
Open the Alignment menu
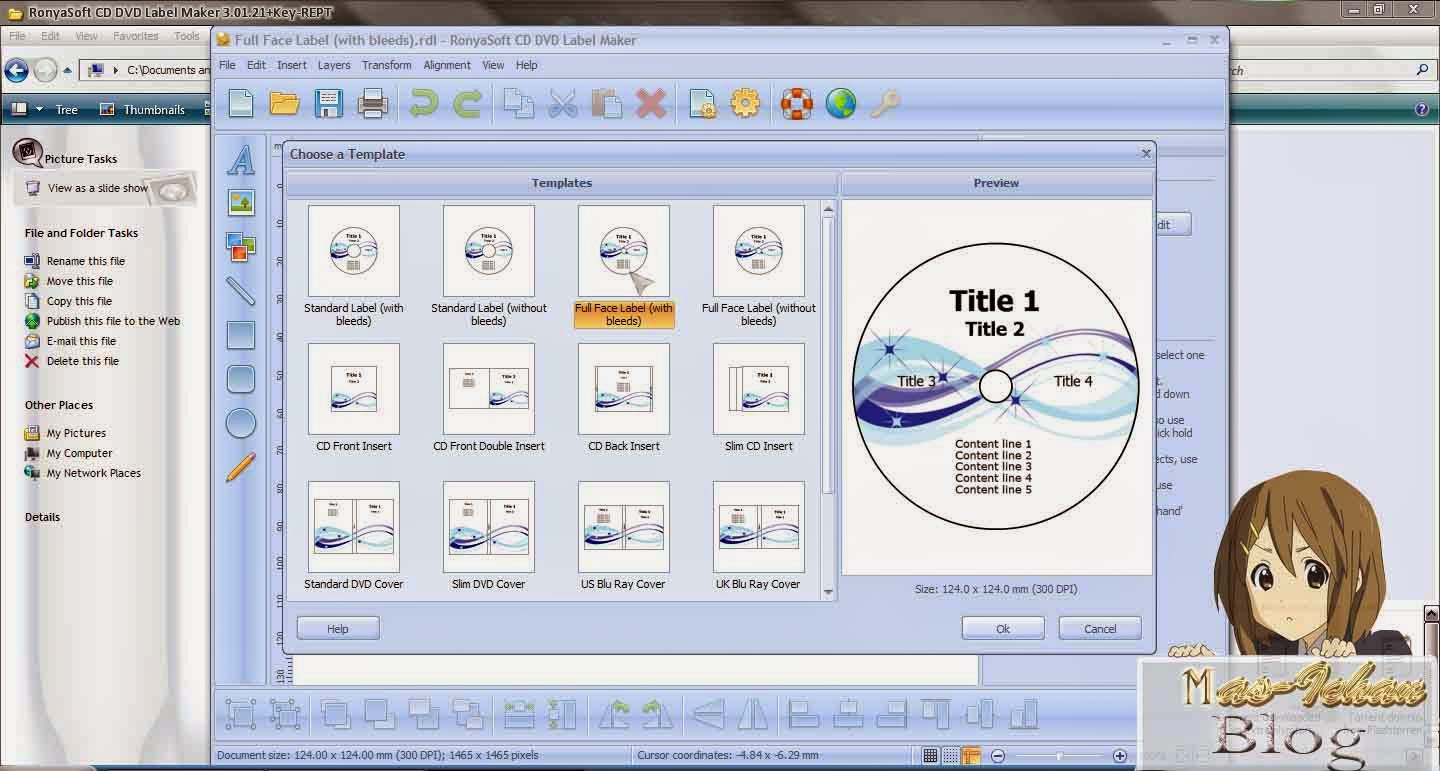[x=447, y=65]
